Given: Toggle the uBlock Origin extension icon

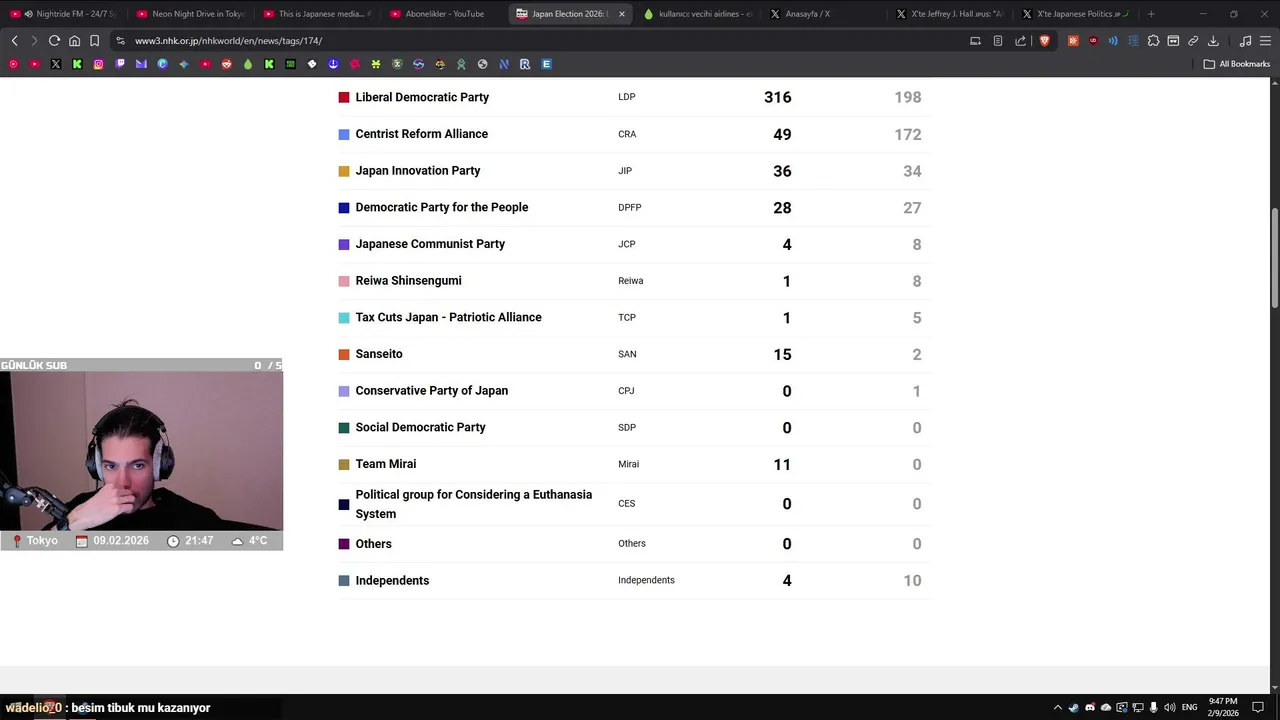Looking at the screenshot, I should pos(1093,41).
